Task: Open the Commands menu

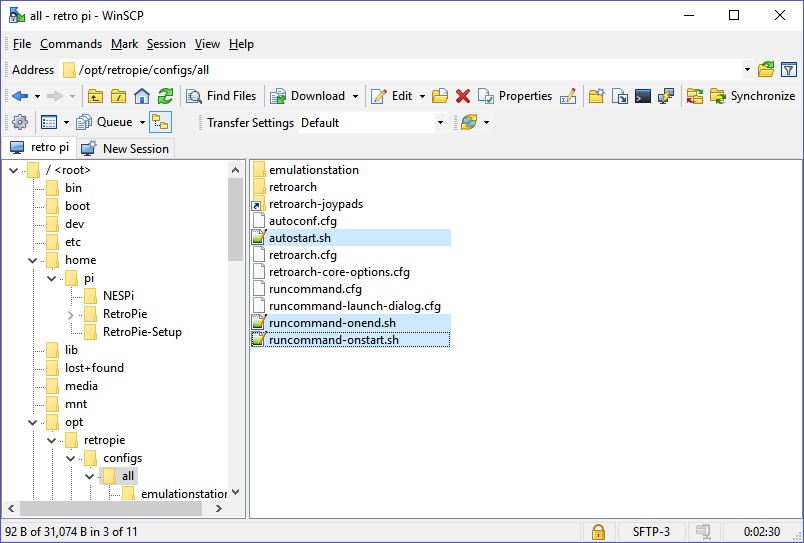Action: tap(71, 44)
